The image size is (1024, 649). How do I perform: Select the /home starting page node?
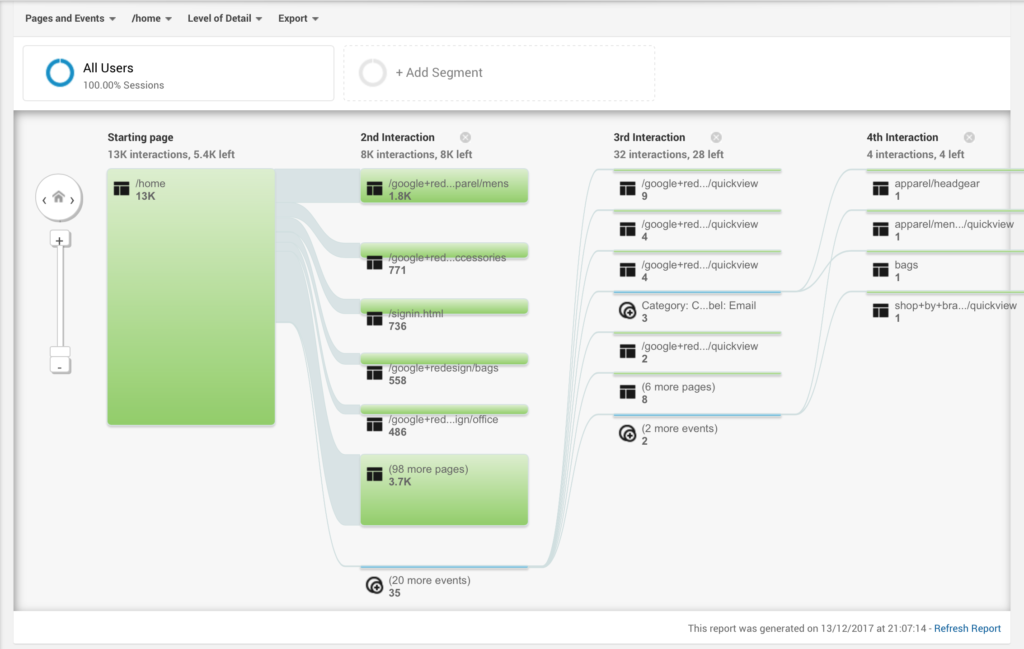point(191,297)
